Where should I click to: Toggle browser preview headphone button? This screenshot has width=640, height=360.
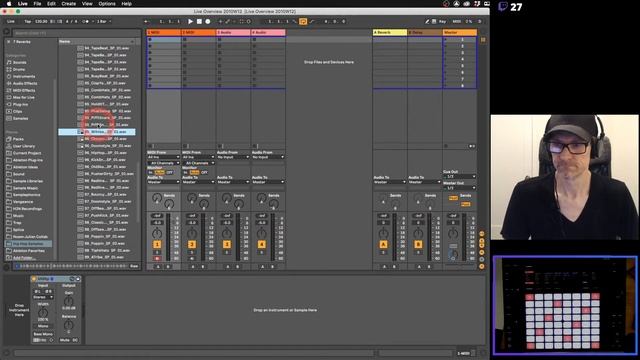pyautogui.click(x=7, y=267)
